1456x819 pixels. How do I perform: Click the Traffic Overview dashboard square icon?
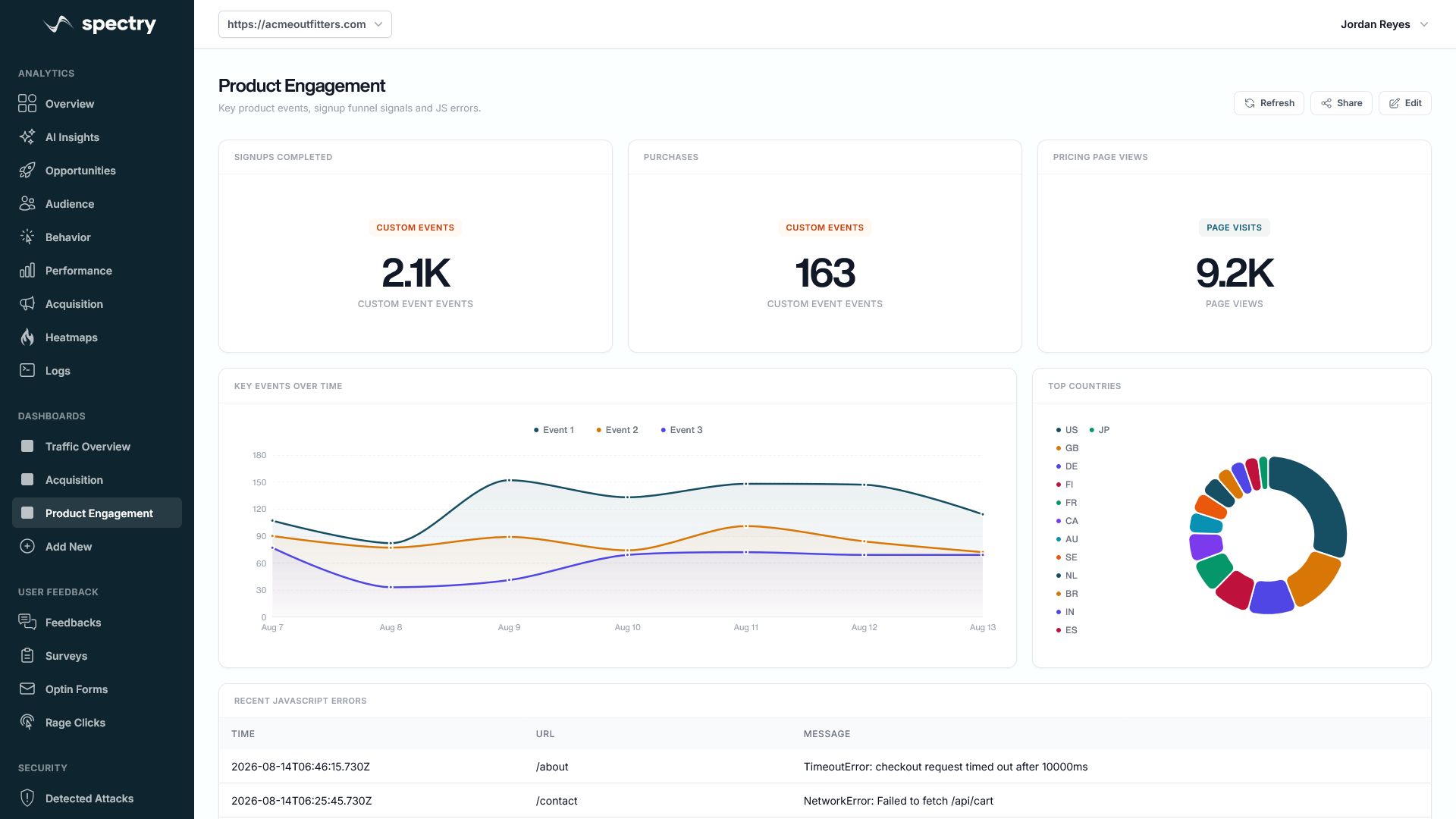tap(27, 447)
